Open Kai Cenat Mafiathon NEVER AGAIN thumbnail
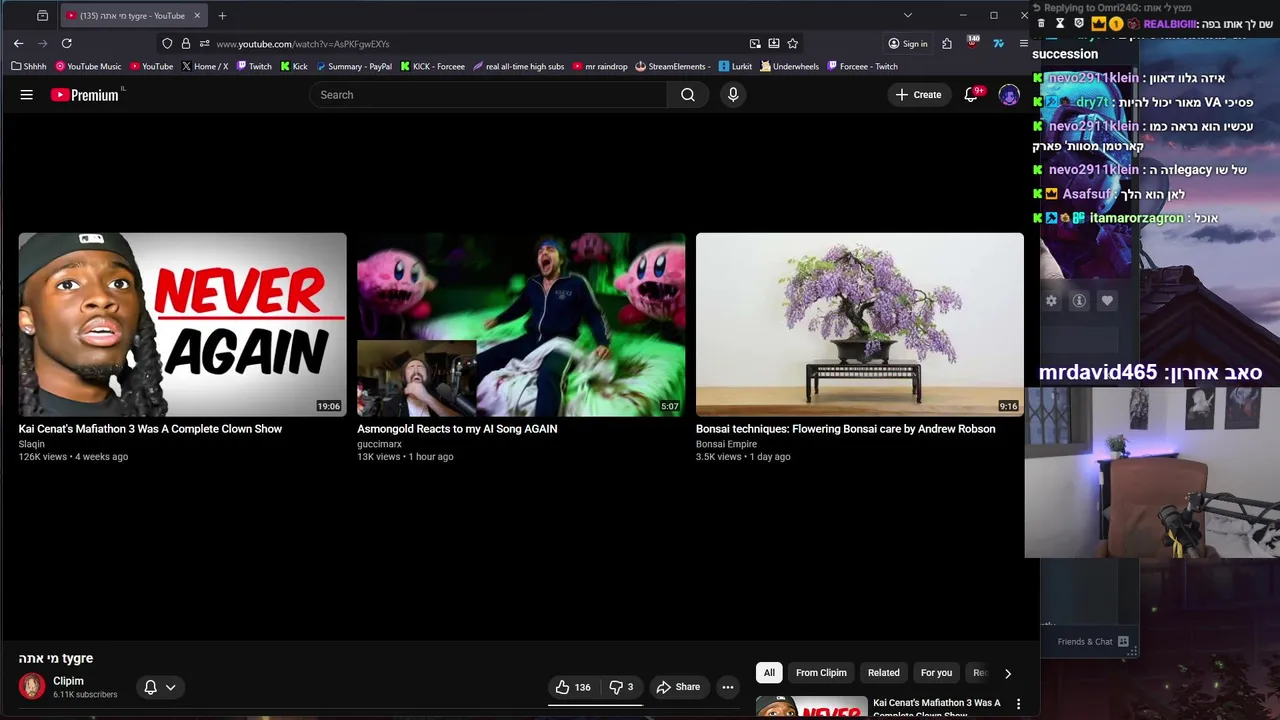Screen dimensions: 1280x720 182,324
